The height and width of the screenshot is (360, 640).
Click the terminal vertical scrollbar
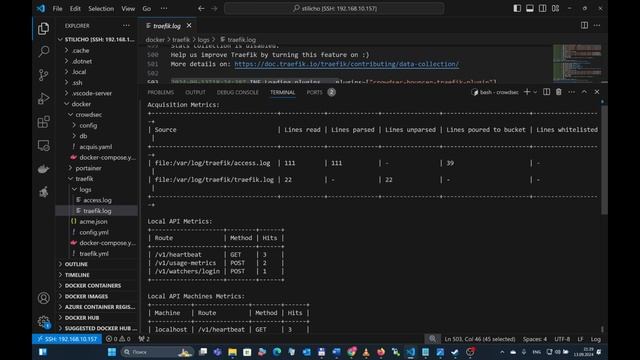[x=604, y=159]
